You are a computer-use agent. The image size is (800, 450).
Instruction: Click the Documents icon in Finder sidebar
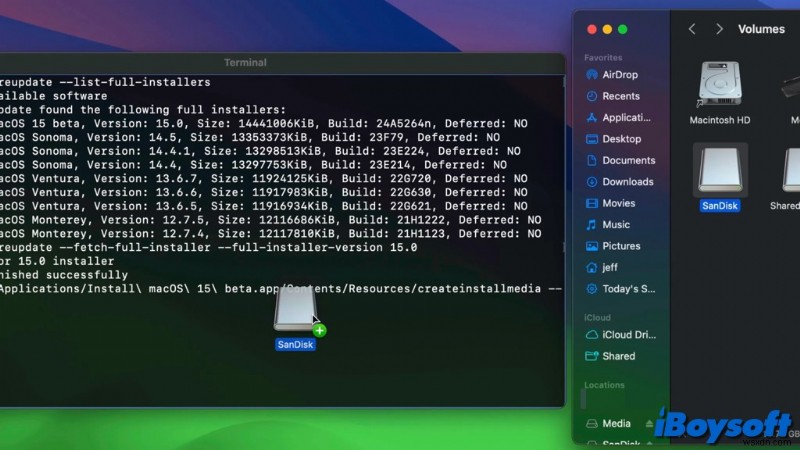(591, 160)
